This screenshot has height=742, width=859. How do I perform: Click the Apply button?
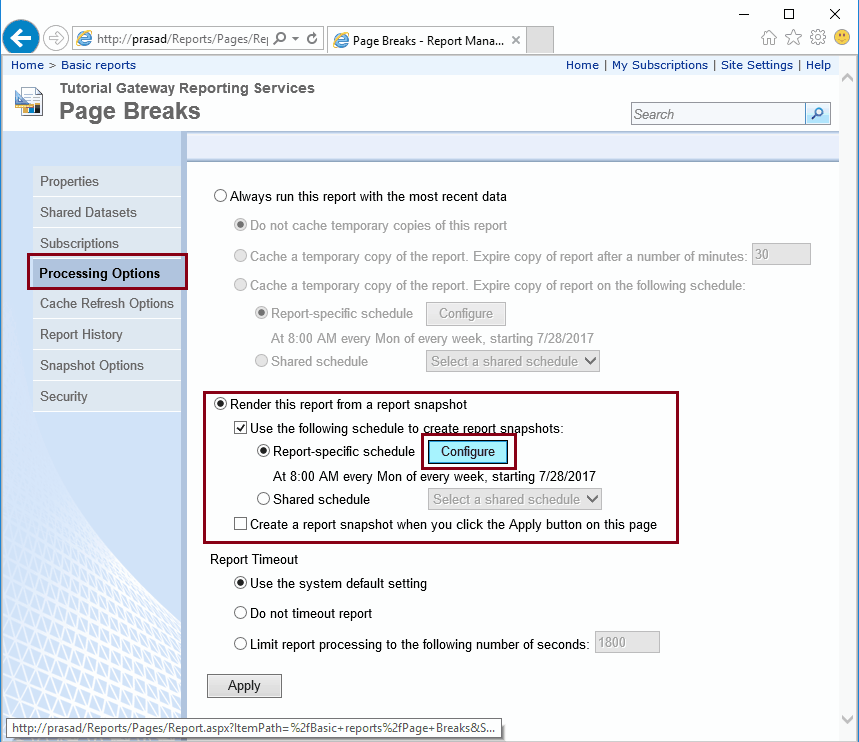[x=244, y=685]
